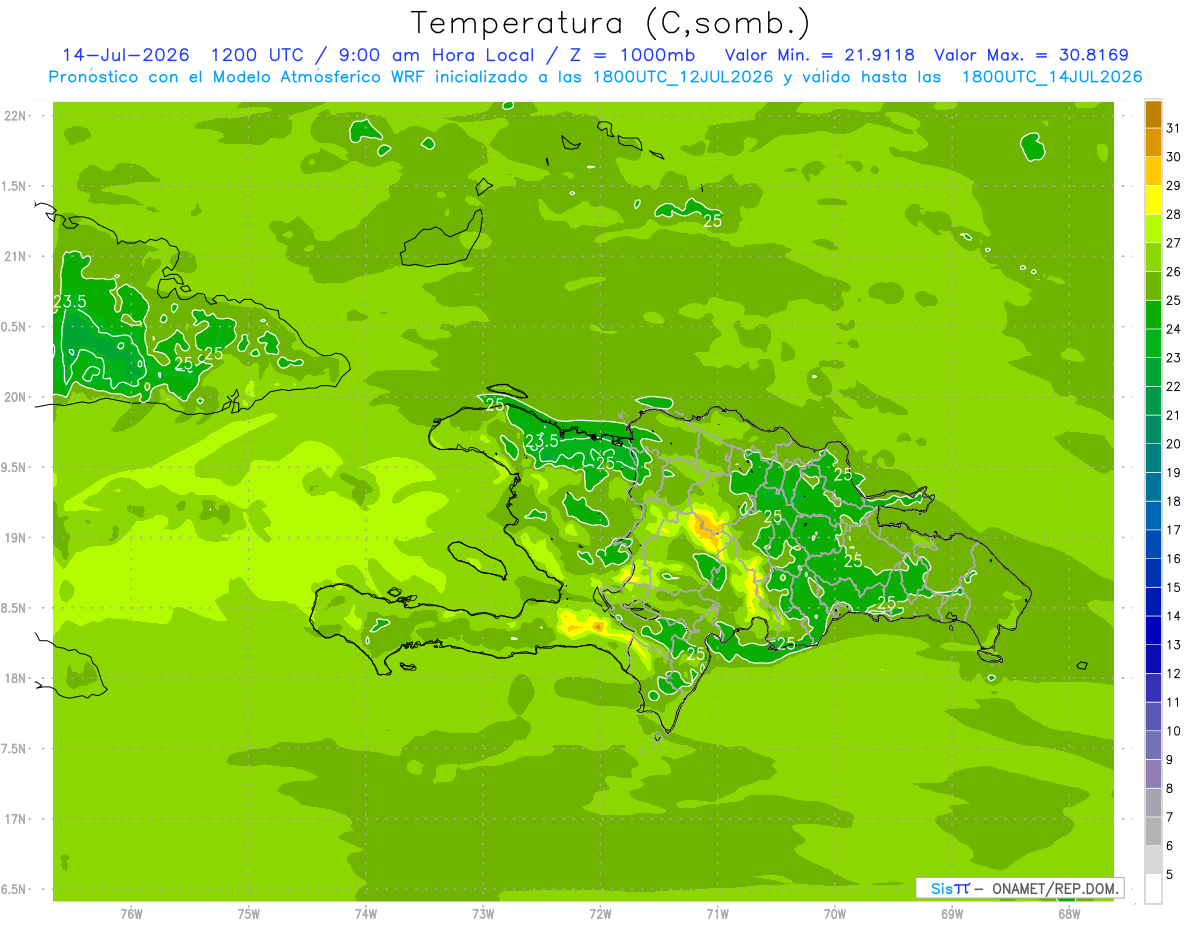Viewport: 1200px width, 927px height.
Task: Click the 'Valor Min. = 21.9118' readout
Action: [820, 55]
